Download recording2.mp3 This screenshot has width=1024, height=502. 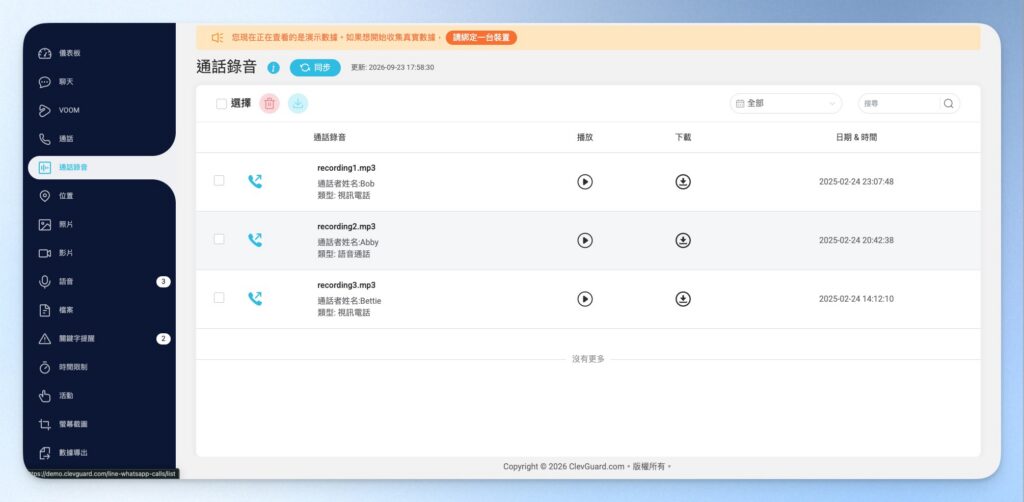pos(683,240)
